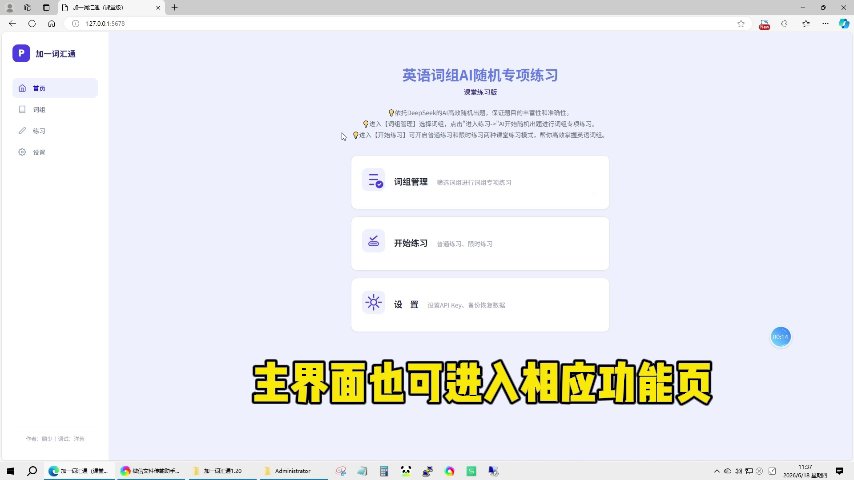
Task: Click the page title 英语词组AI随机专项练习
Action: tap(480, 75)
